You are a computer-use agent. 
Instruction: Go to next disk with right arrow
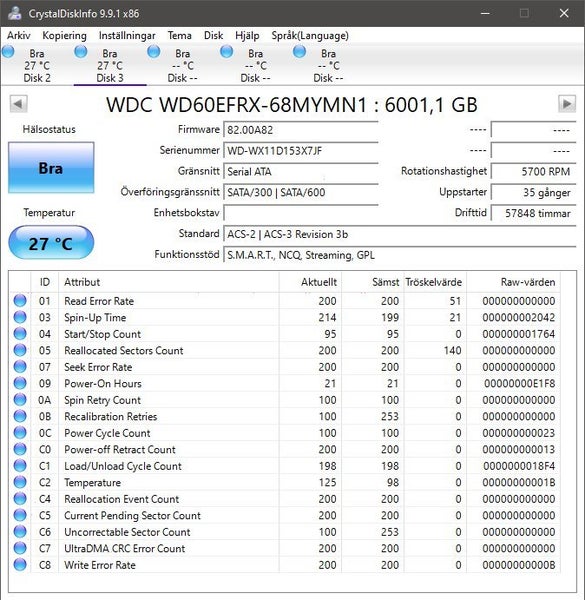[x=567, y=104]
